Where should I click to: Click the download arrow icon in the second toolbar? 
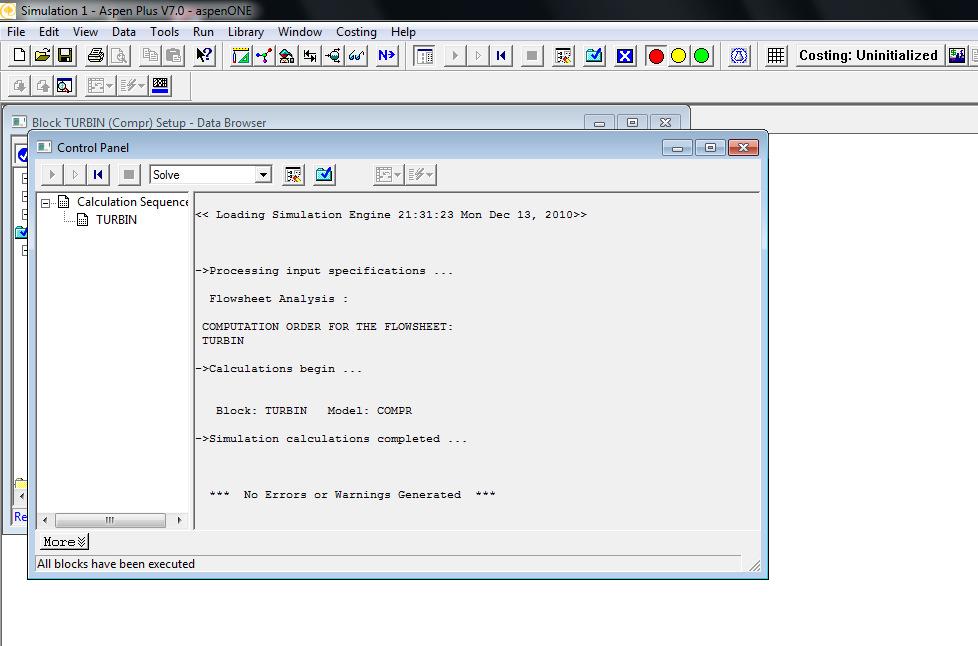[19, 85]
